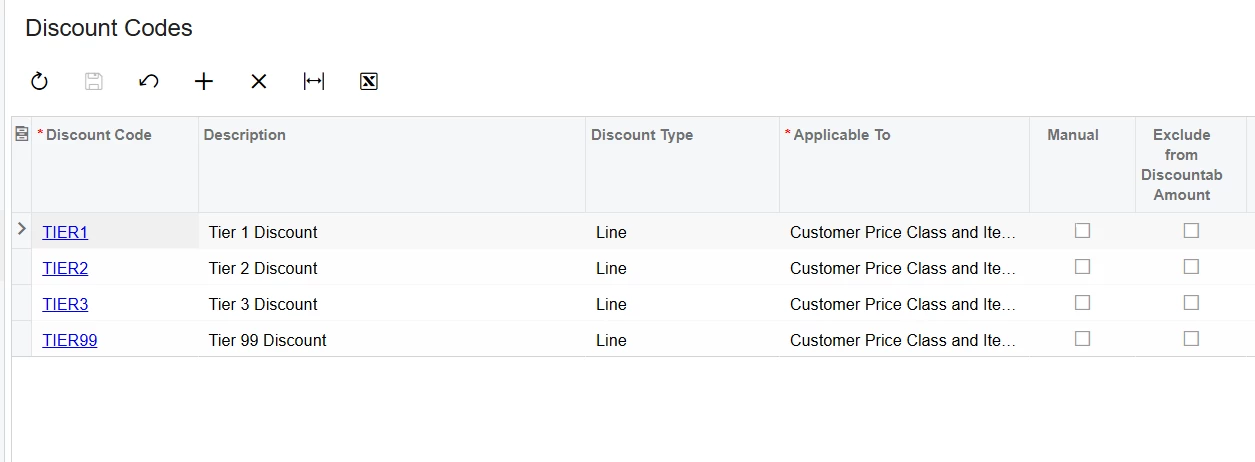Click the Description column header
Screen dimensions: 1255x462
click(x=245, y=135)
